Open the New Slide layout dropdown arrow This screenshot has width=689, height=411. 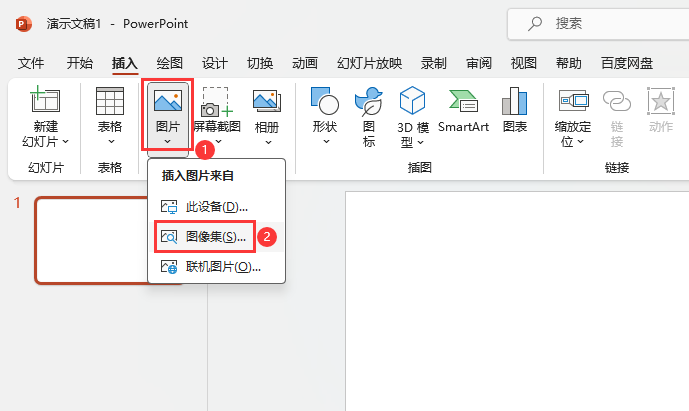[65, 142]
